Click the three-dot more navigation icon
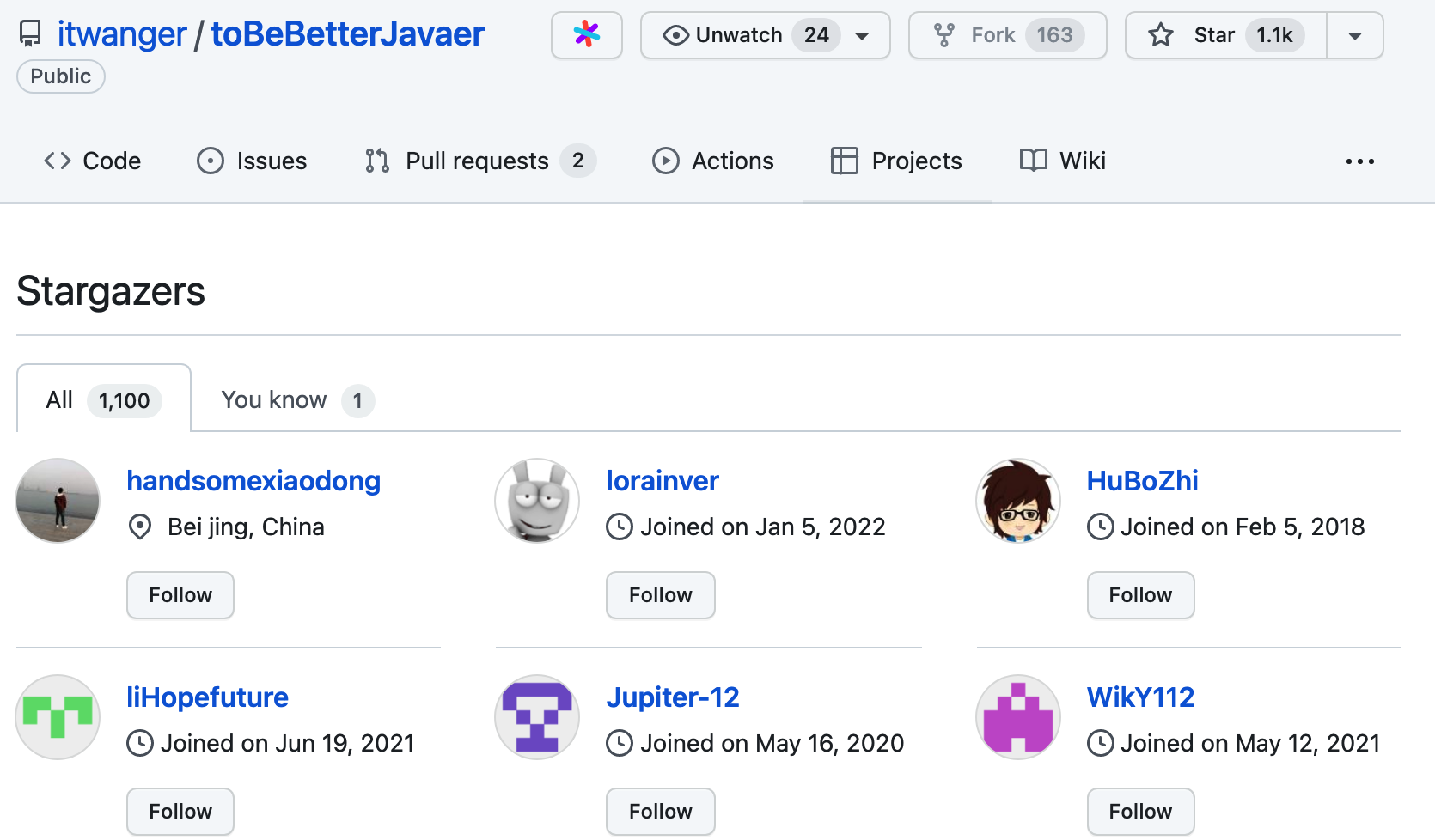Screen dimensions: 1435x840 pos(1359,161)
